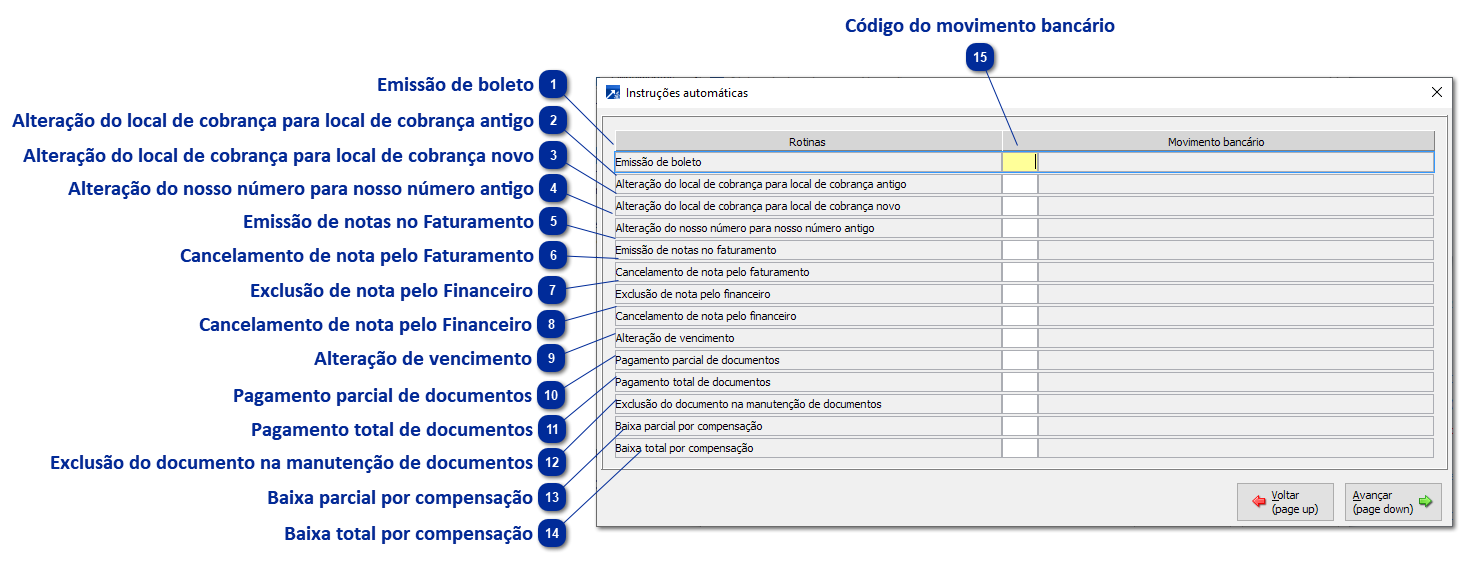Click code field for Alteração de vencimento row
The image size is (1476, 562).
[1019, 338]
